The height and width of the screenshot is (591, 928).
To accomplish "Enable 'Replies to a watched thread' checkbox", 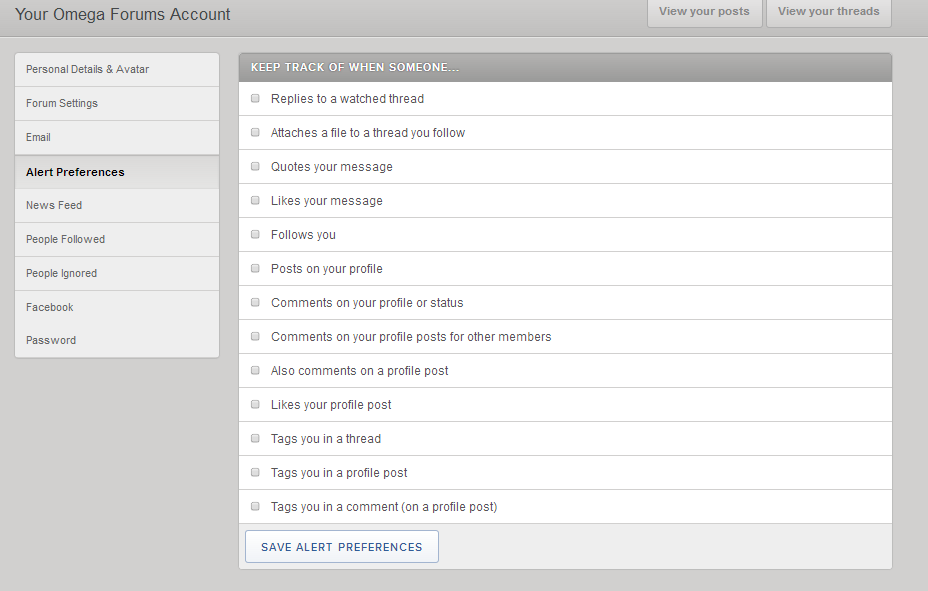I will (x=255, y=99).
